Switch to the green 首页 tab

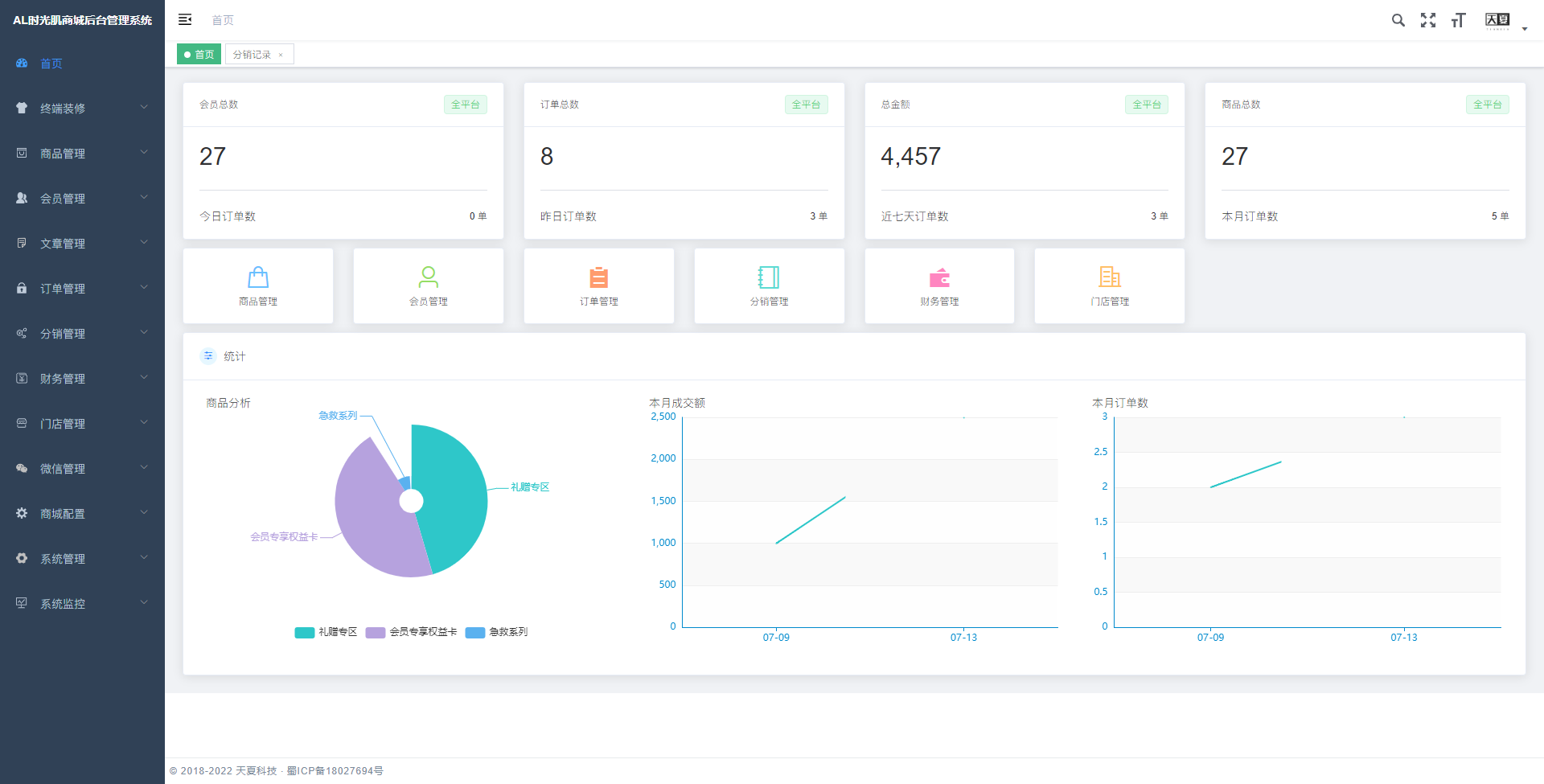(x=199, y=54)
